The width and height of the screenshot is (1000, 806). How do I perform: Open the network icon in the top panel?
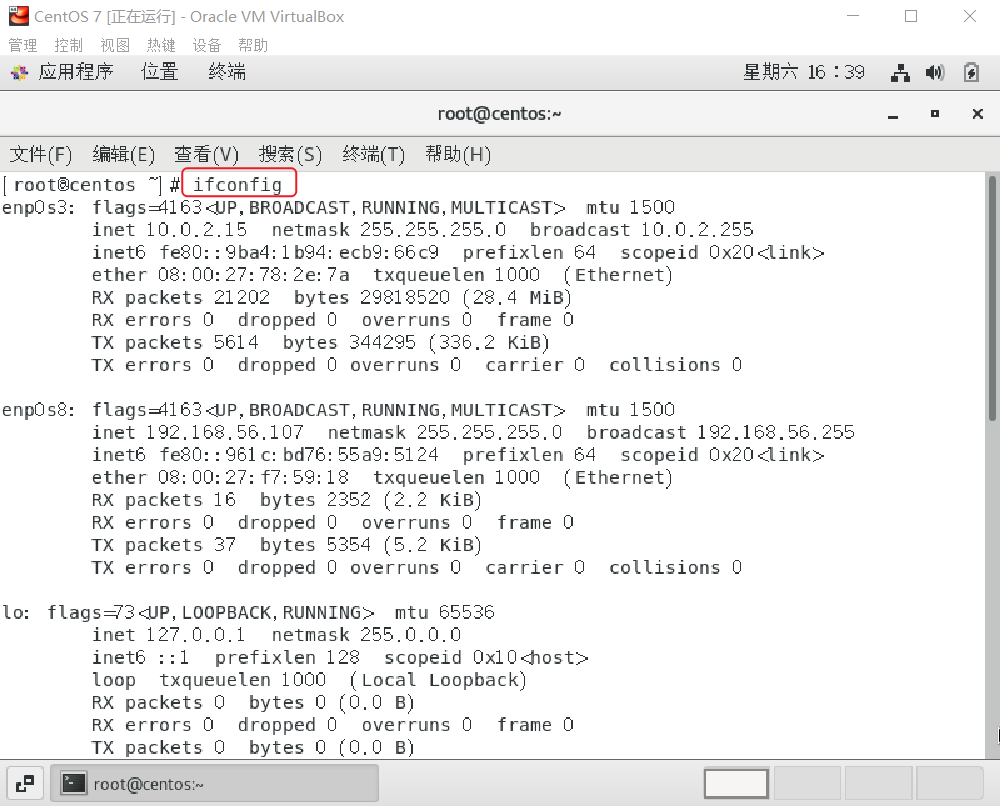pyautogui.click(x=901, y=71)
